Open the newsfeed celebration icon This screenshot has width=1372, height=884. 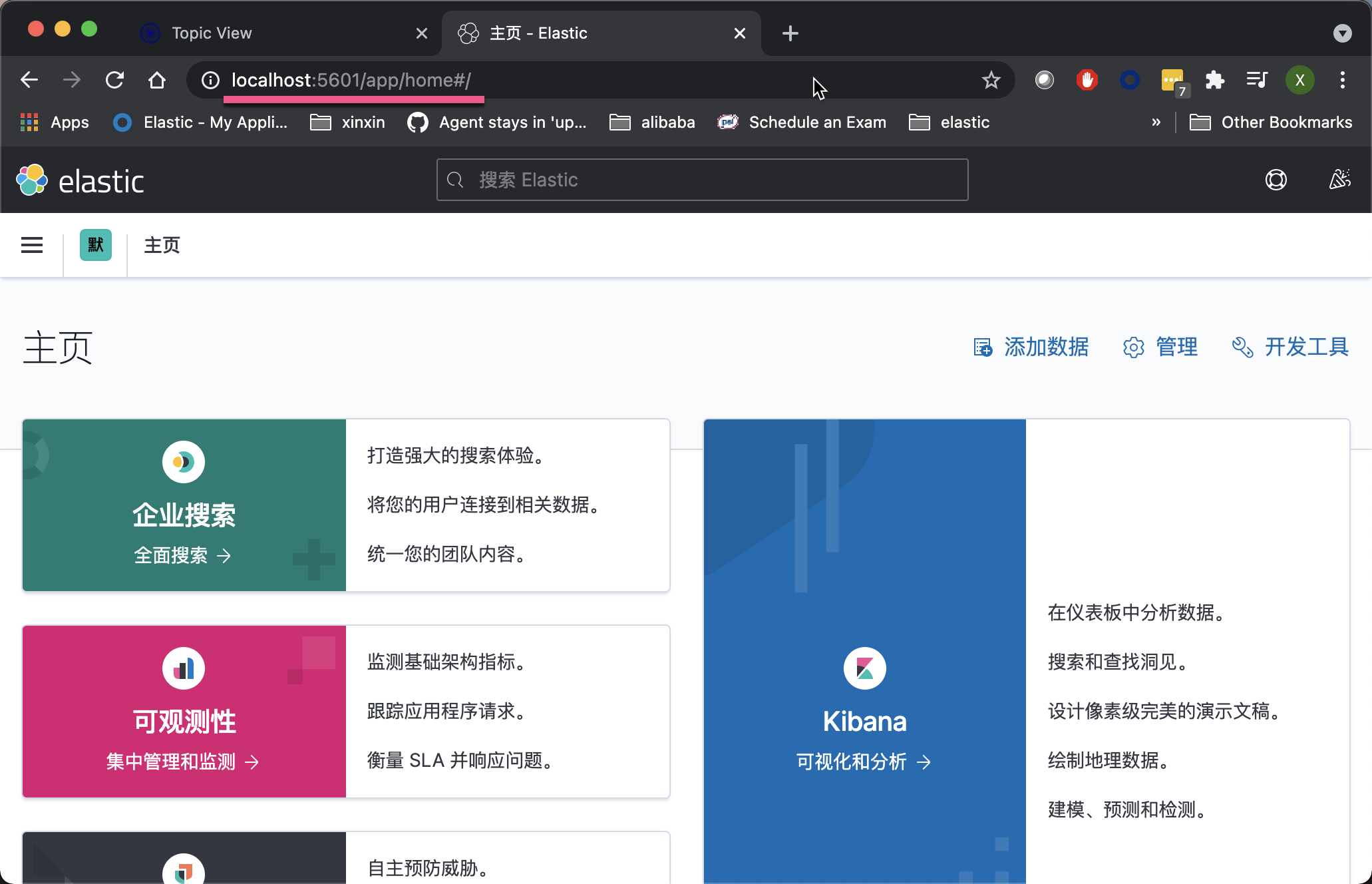1339,180
